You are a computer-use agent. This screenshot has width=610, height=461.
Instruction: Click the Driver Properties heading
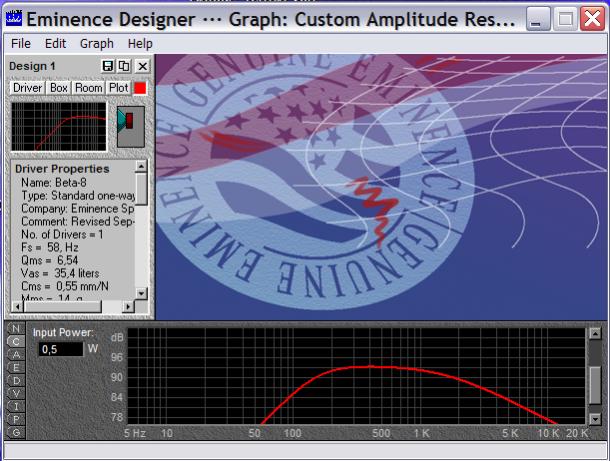pos(62,169)
